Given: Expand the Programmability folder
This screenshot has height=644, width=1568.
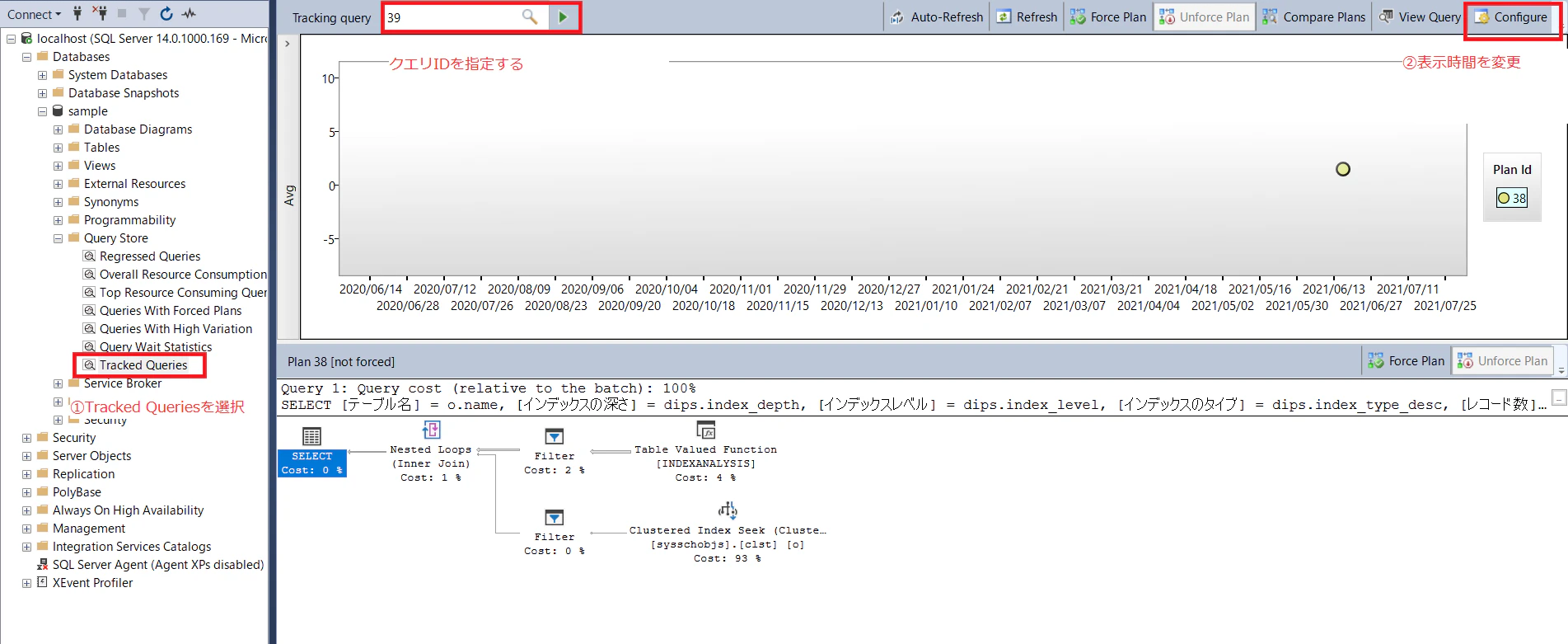Looking at the screenshot, I should [58, 220].
